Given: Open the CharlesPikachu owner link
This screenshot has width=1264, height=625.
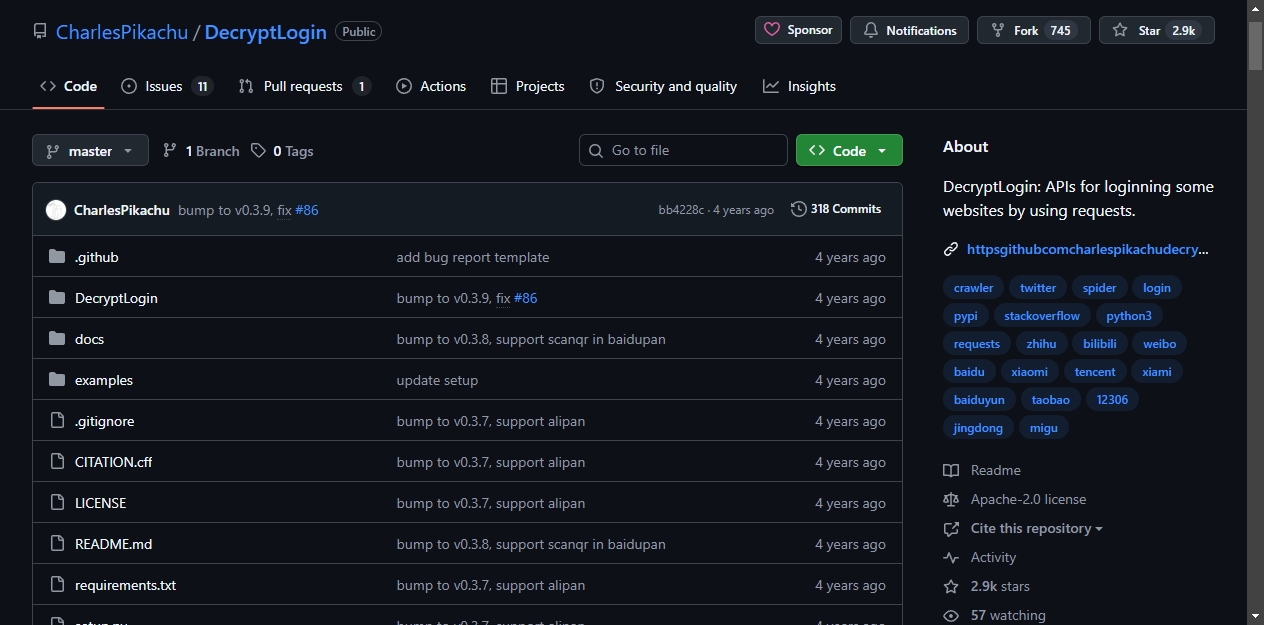Looking at the screenshot, I should pyautogui.click(x=122, y=32).
